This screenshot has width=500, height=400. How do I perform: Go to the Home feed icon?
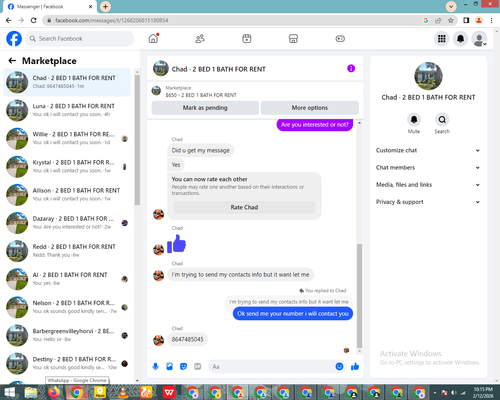[153, 39]
